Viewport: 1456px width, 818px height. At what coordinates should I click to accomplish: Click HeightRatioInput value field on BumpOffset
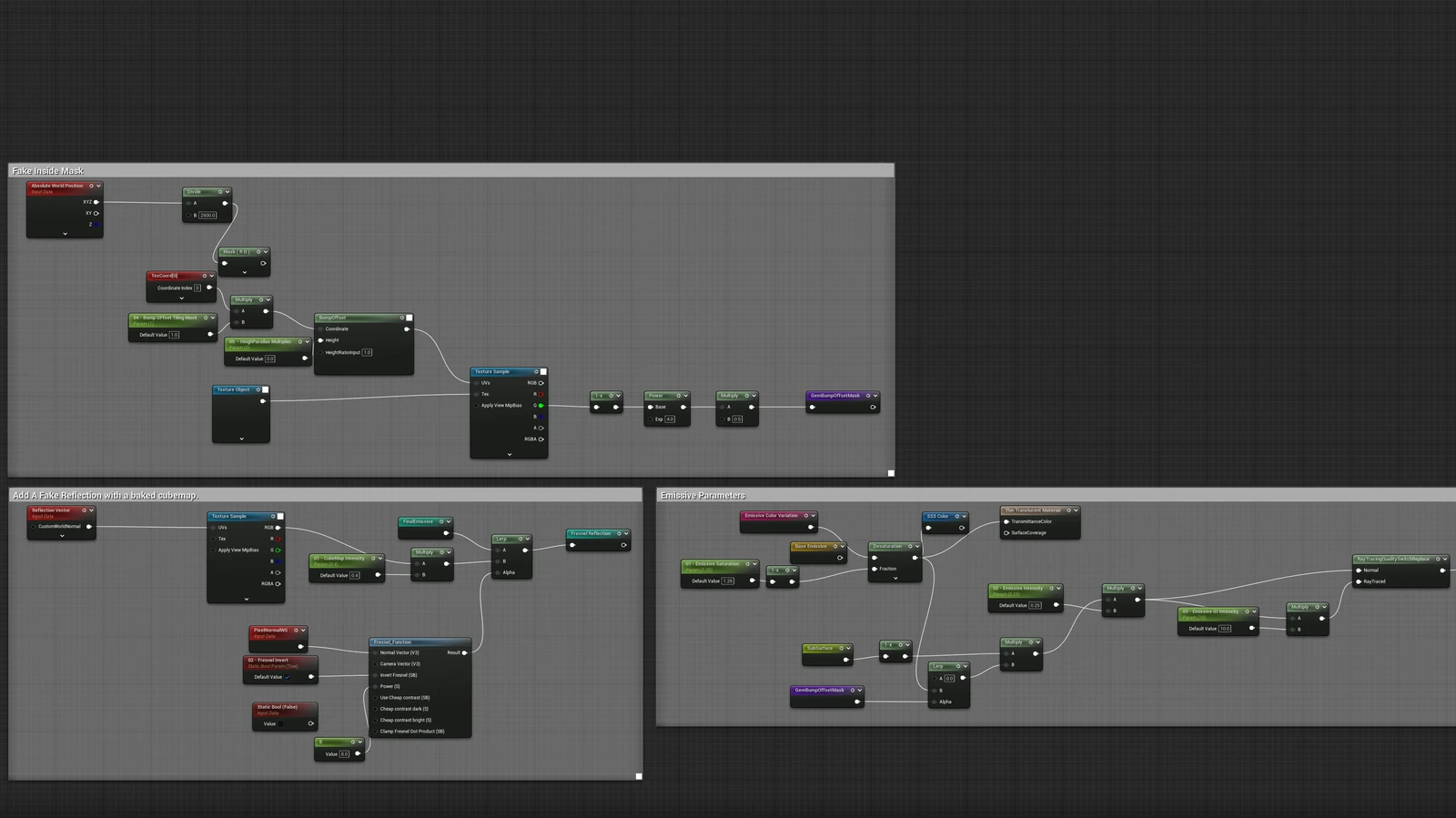pyautogui.click(x=367, y=352)
